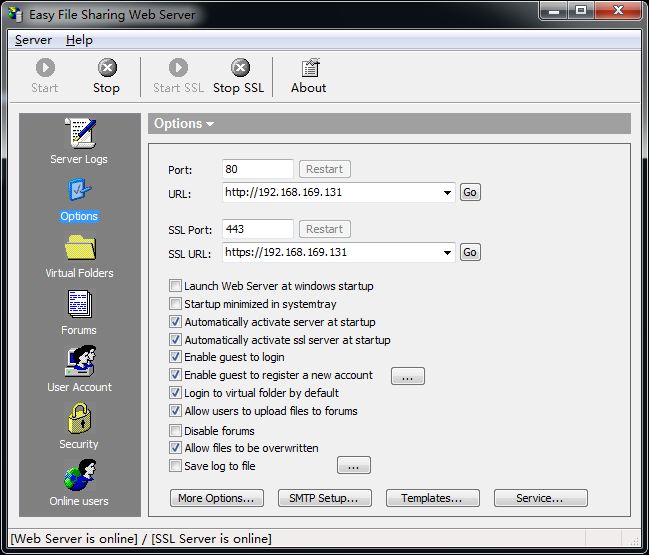Expand the URL combo box dropdown

pos(447,192)
